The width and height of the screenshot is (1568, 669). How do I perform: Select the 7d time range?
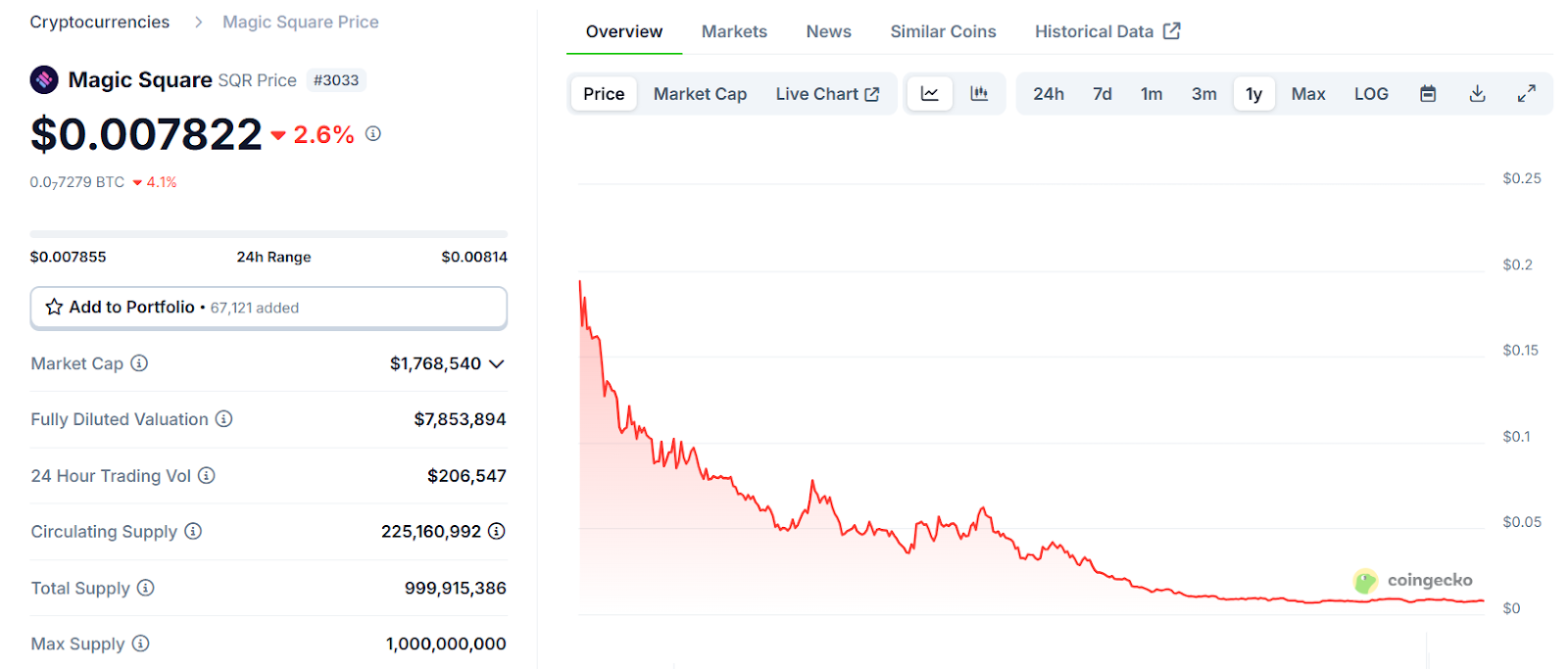[1102, 94]
